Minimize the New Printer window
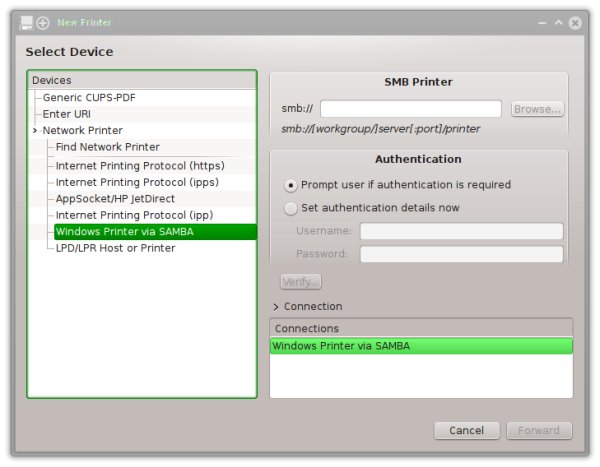This screenshot has height=467, width=600. click(x=542, y=23)
